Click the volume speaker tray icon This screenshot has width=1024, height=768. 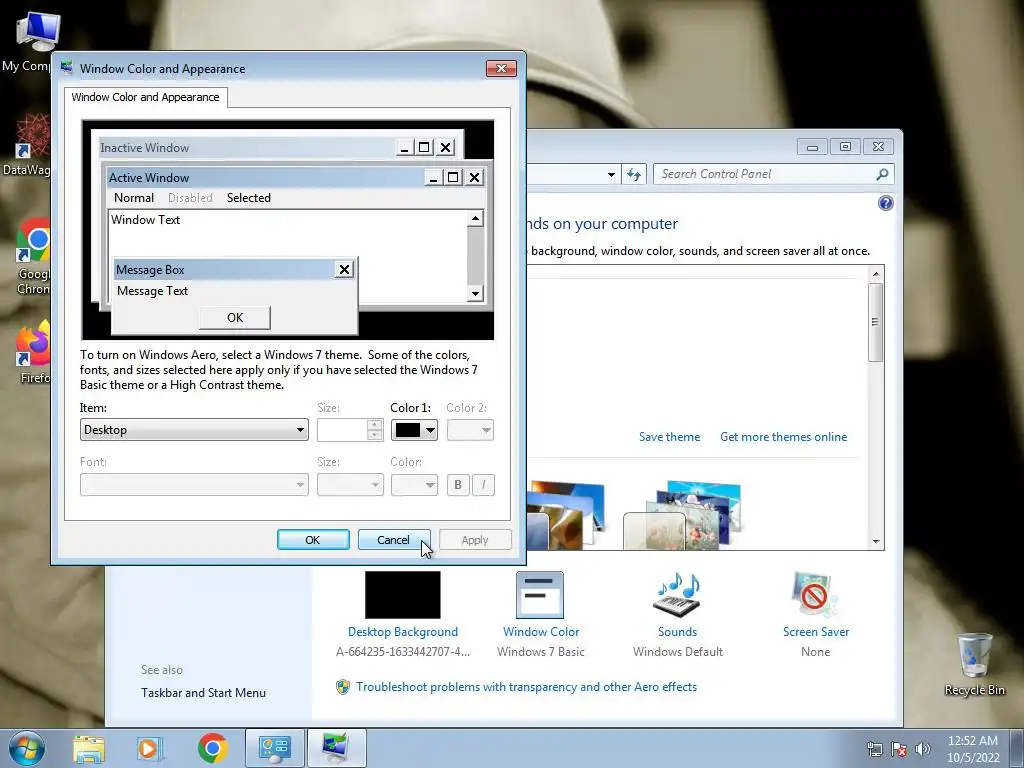pos(923,749)
